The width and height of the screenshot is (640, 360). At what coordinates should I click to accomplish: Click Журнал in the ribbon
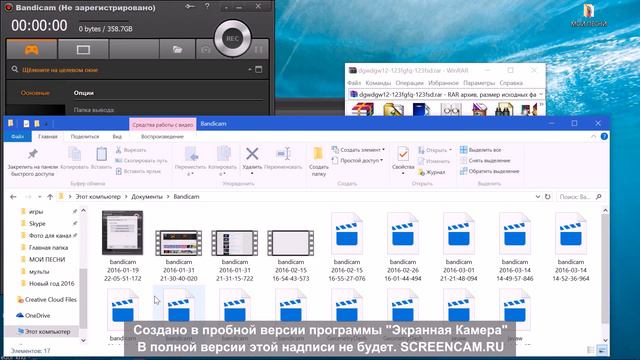click(x=431, y=172)
